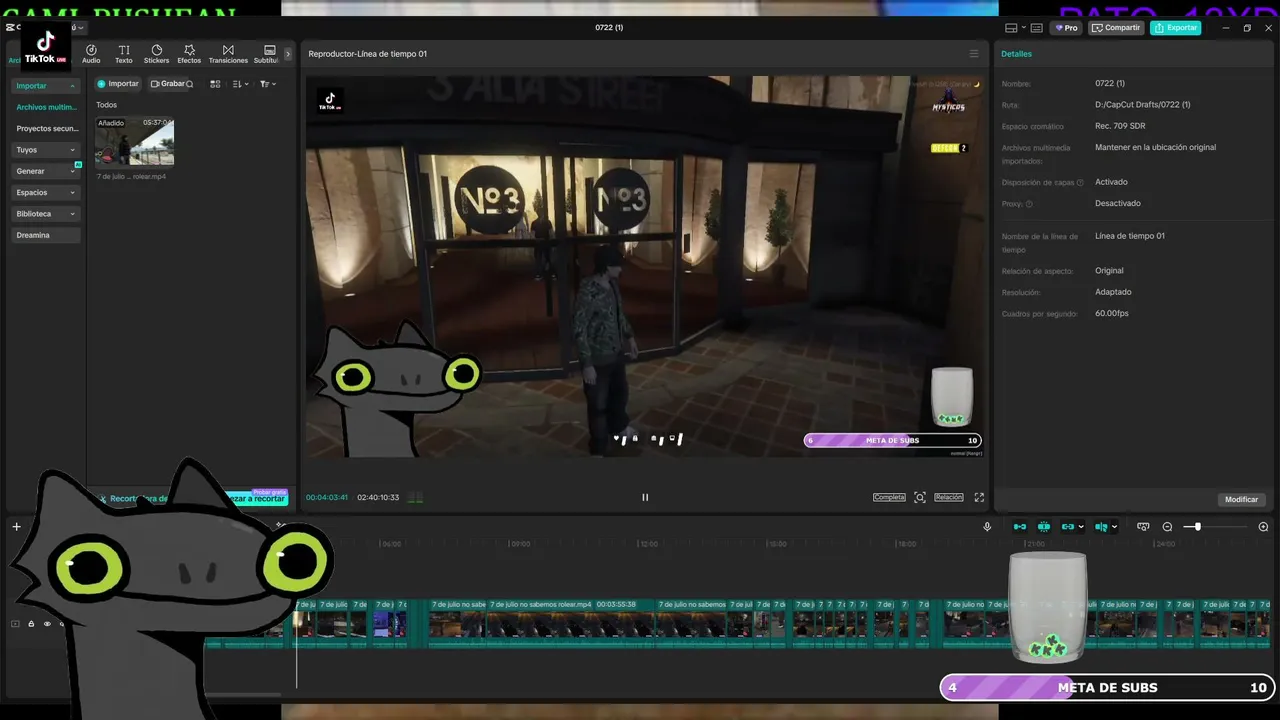Click the Pro upgrade button

point(1065,28)
